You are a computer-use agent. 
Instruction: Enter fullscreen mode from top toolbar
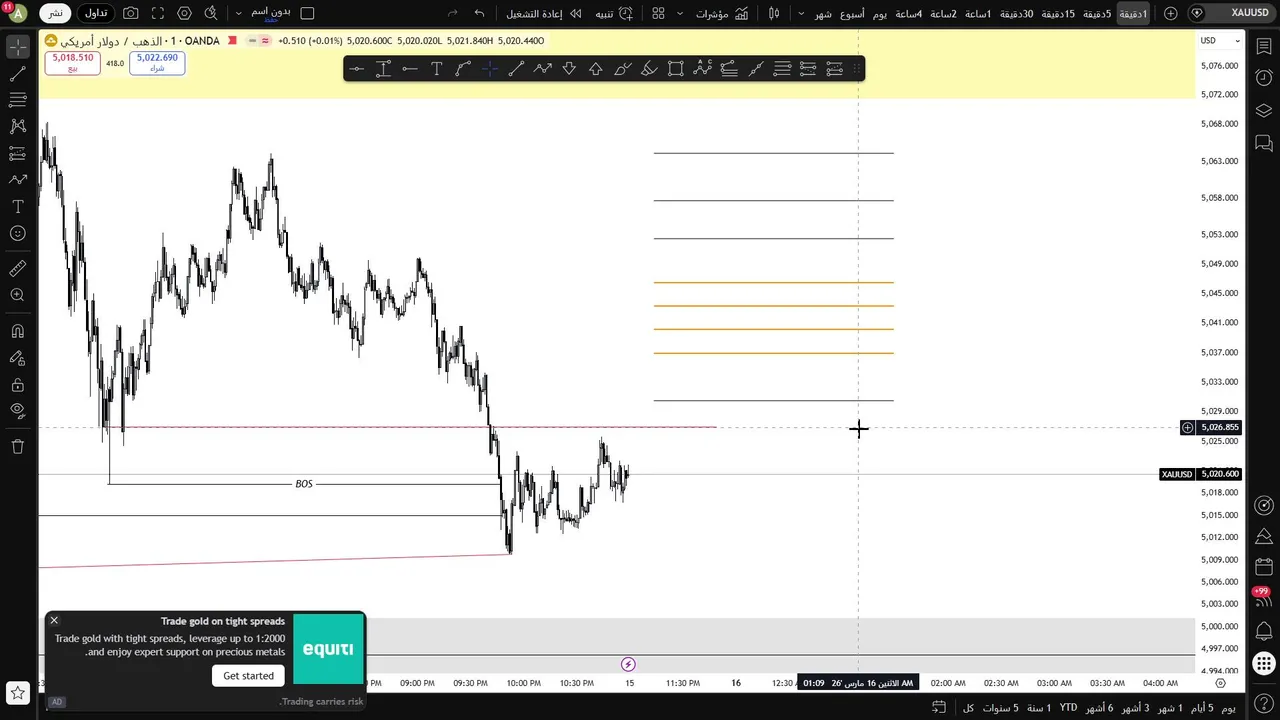click(x=158, y=14)
